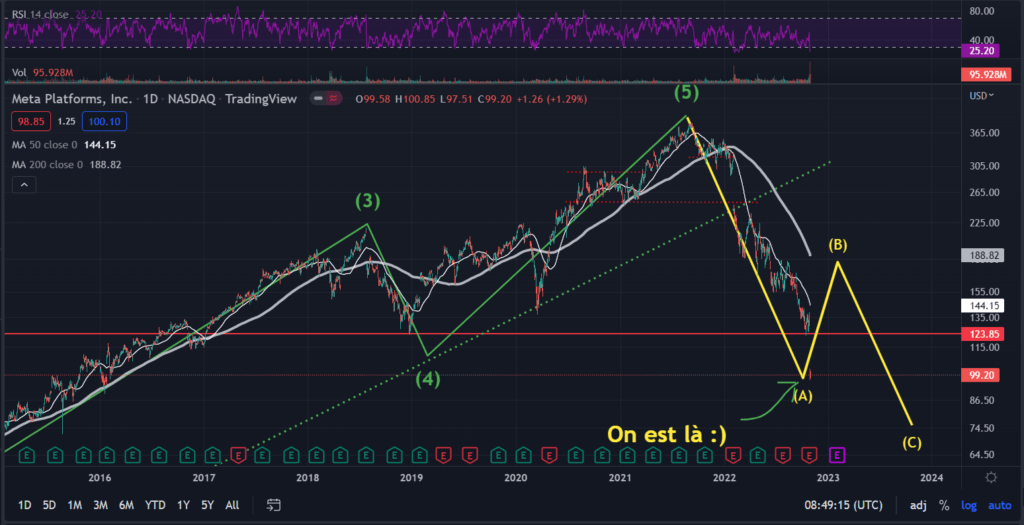
Task: Select the 5Y time range
Action: coord(207,505)
